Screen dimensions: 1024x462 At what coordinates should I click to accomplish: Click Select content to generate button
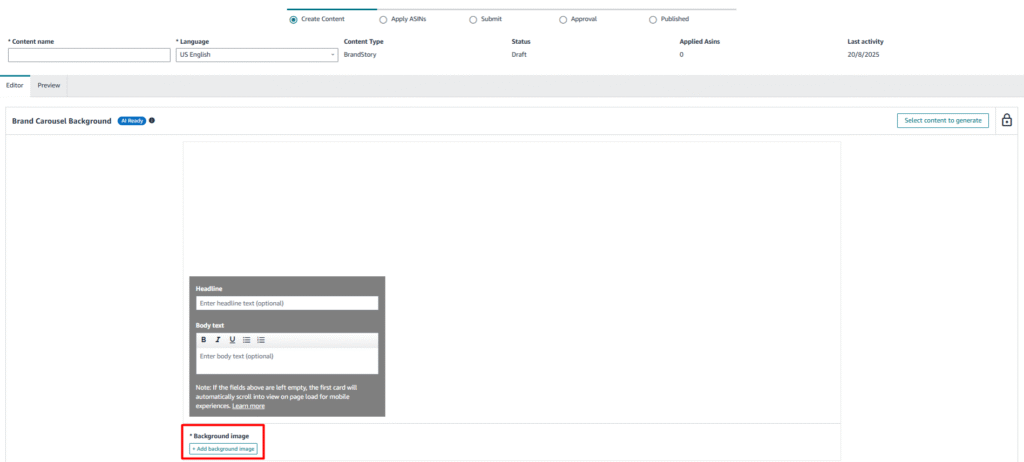click(x=942, y=121)
